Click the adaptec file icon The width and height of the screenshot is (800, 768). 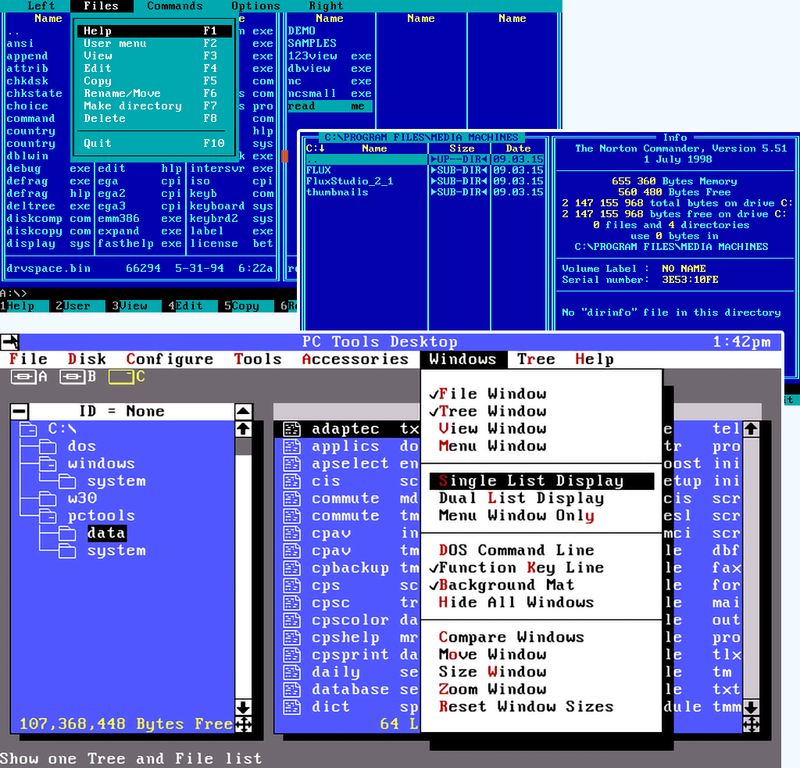point(292,429)
